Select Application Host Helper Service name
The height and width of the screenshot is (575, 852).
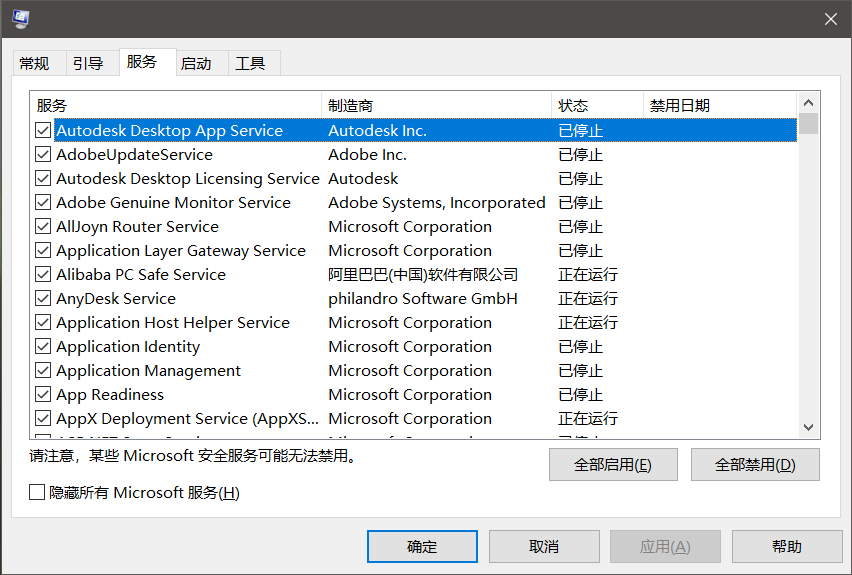tap(173, 322)
